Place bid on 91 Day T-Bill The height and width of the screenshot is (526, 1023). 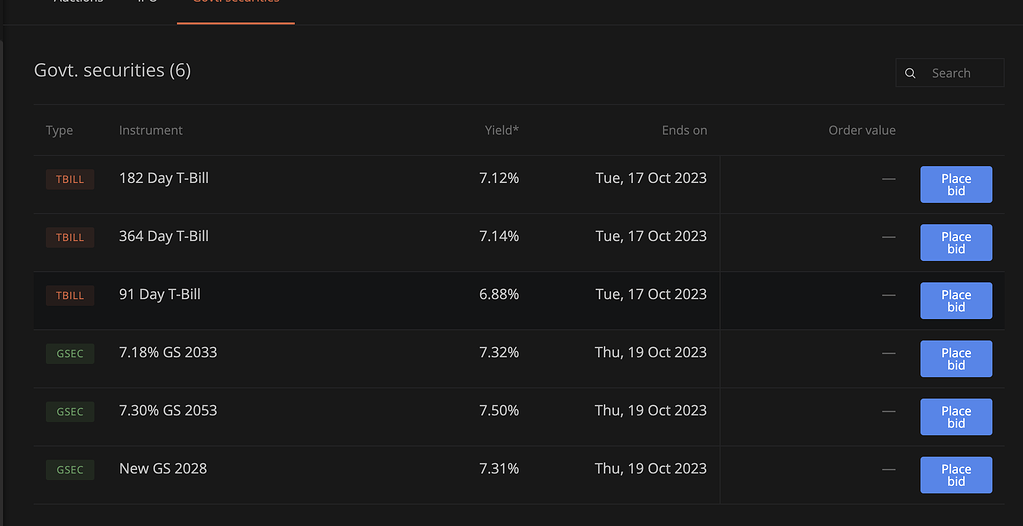pos(956,301)
